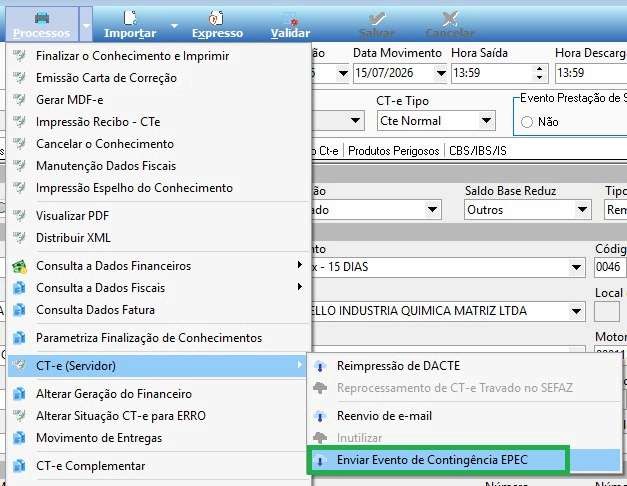Choose Cancelar o Conhecimento
Screen dimensions: 627x486
105,144
